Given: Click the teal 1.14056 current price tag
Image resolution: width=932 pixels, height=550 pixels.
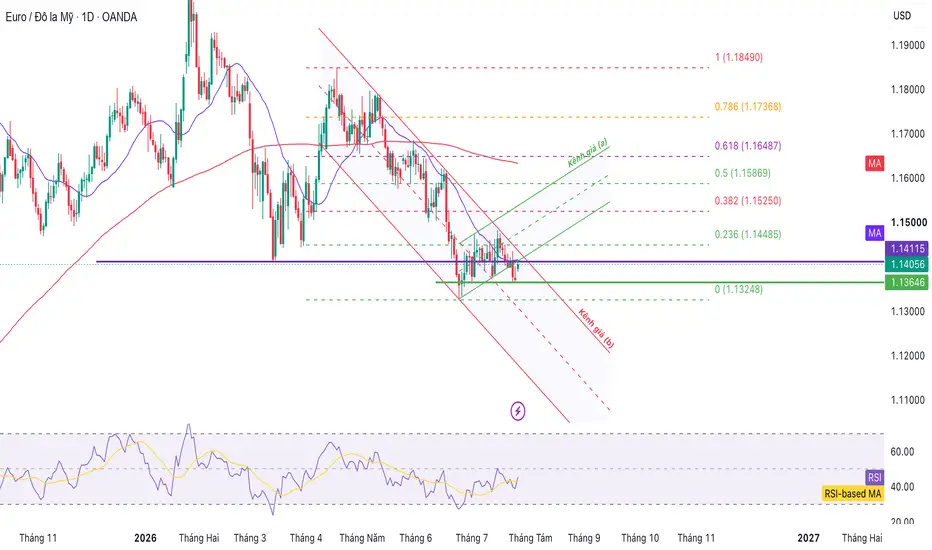Looking at the screenshot, I should coord(907,265).
